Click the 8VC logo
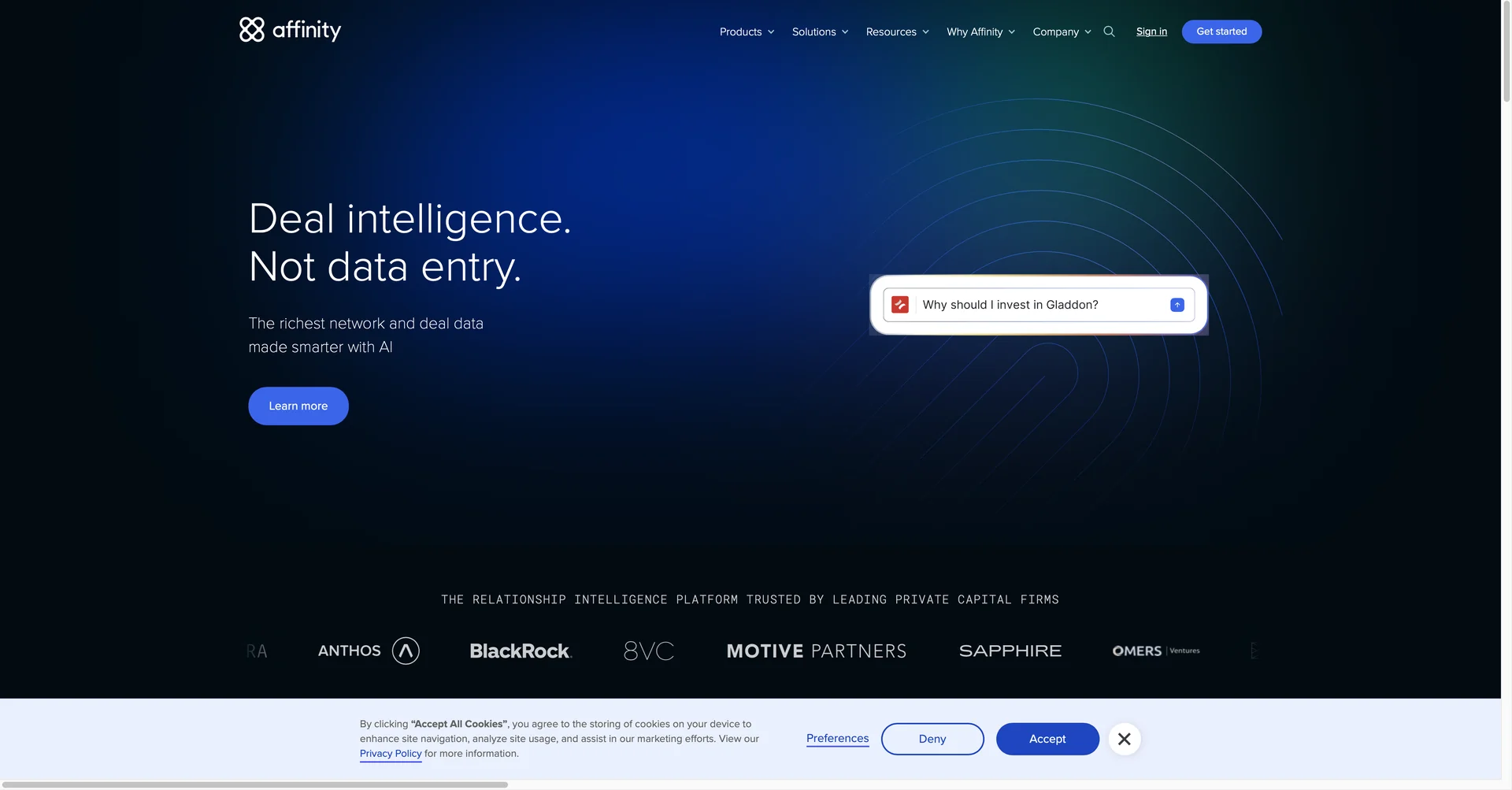The height and width of the screenshot is (790, 1512). click(x=649, y=651)
